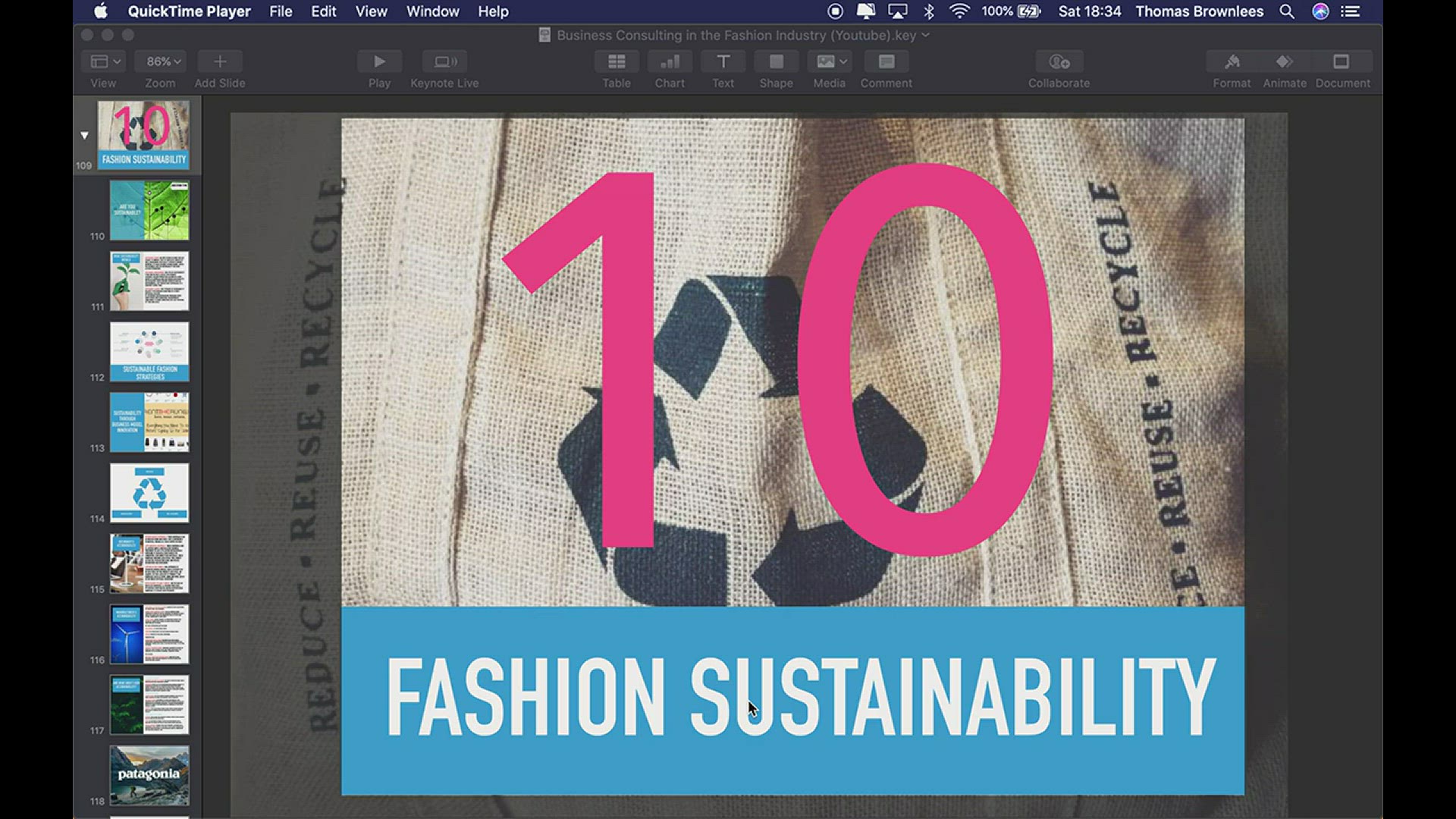Insert a Table from the toolbar

[x=617, y=61]
